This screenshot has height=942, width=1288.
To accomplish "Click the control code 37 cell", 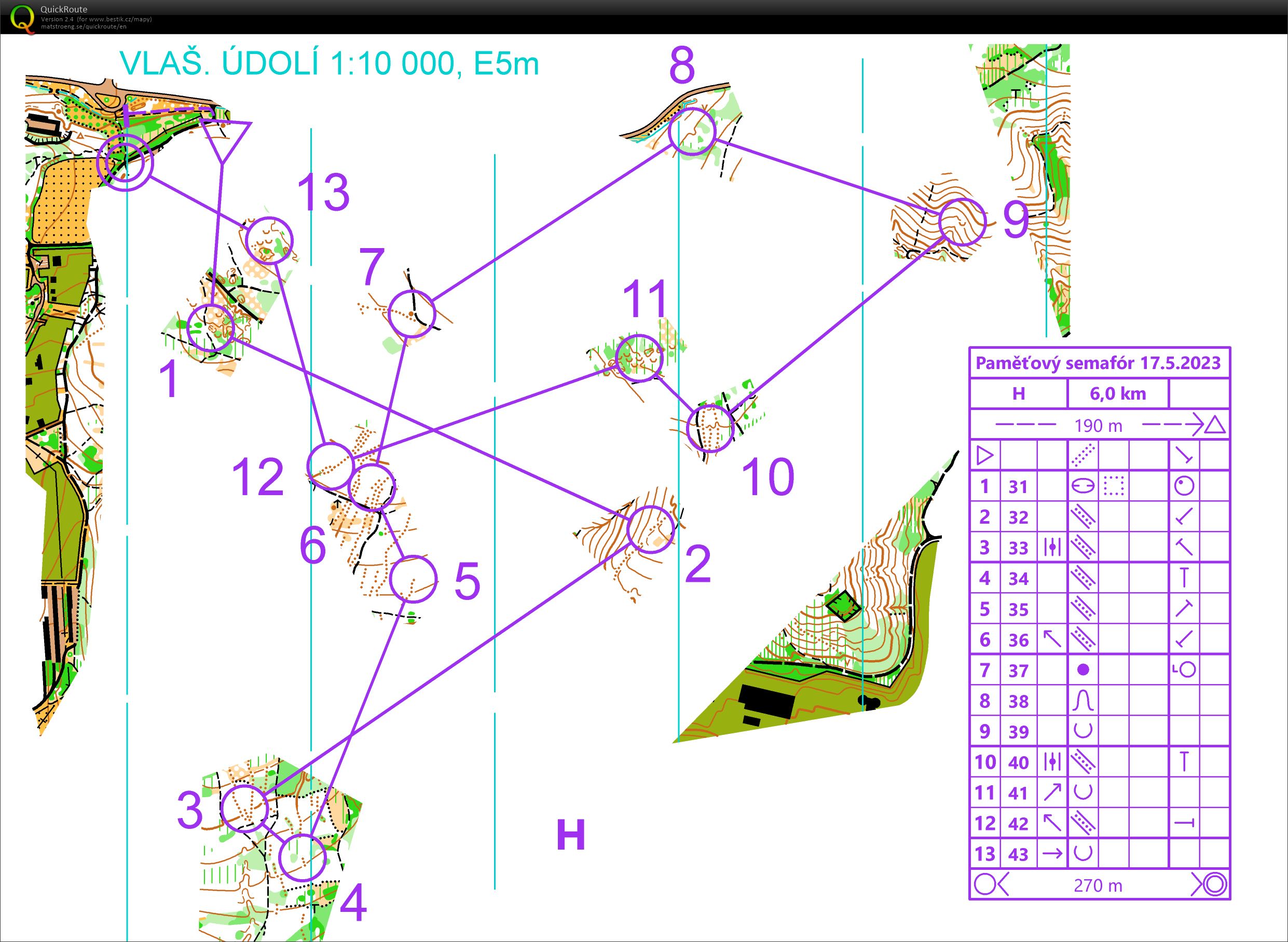I will (1018, 670).
